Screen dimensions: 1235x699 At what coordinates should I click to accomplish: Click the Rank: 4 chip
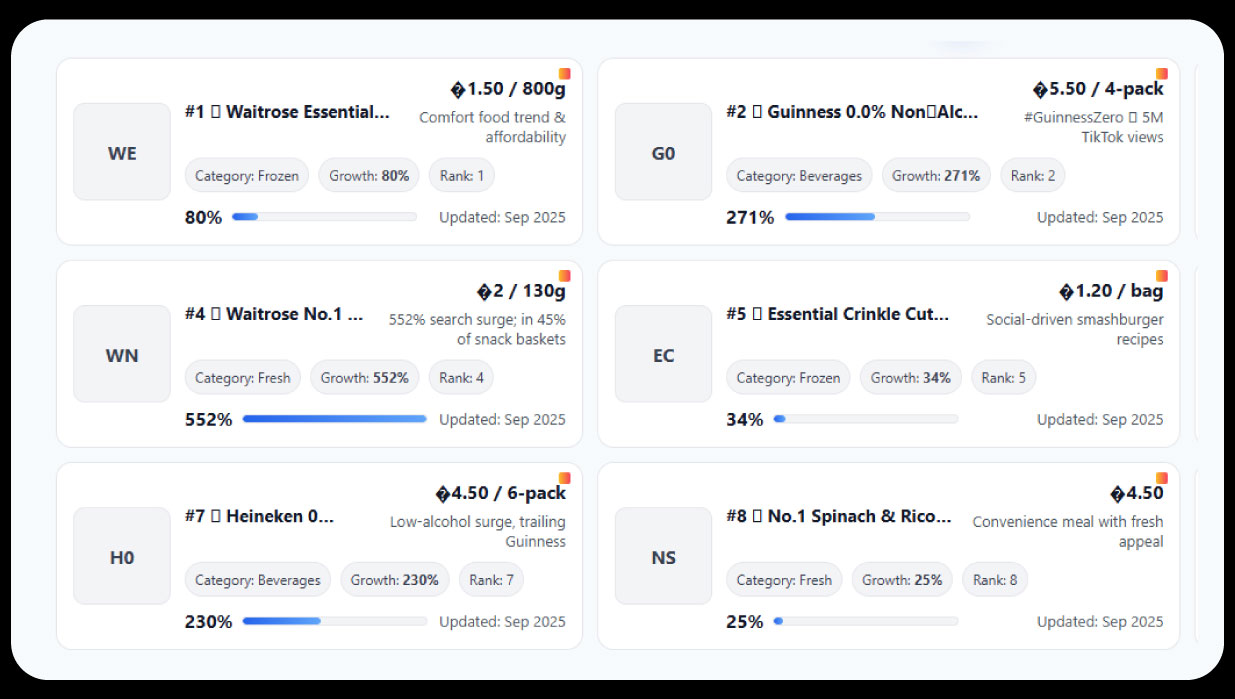coord(461,378)
